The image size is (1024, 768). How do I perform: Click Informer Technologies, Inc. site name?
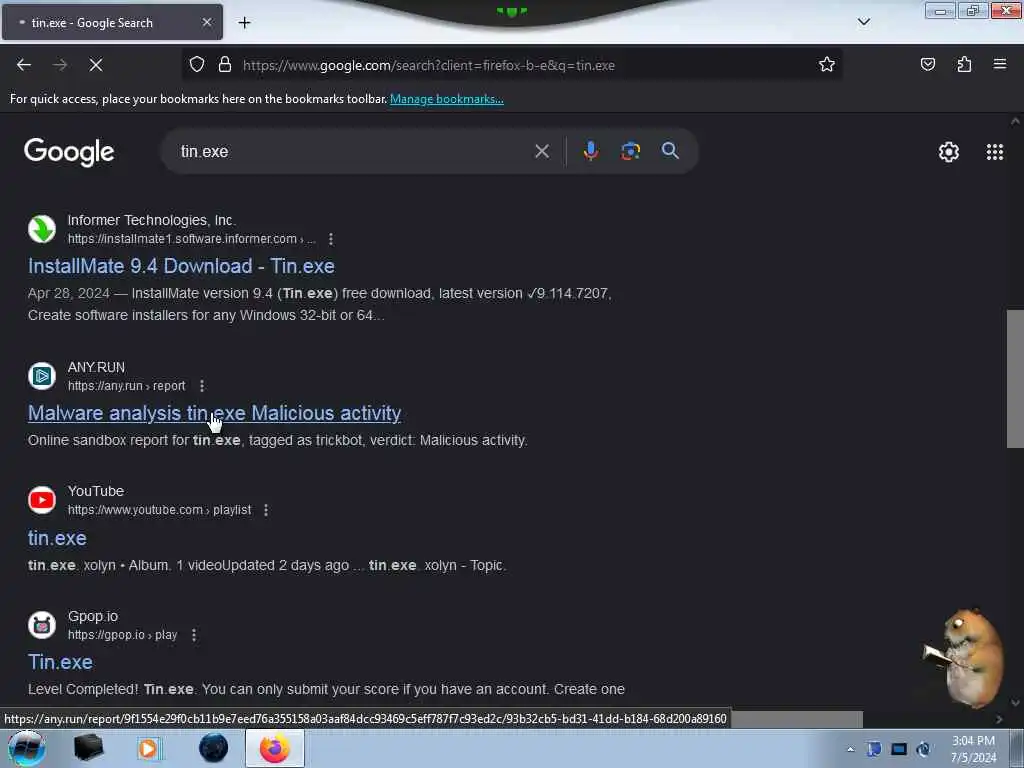152,220
